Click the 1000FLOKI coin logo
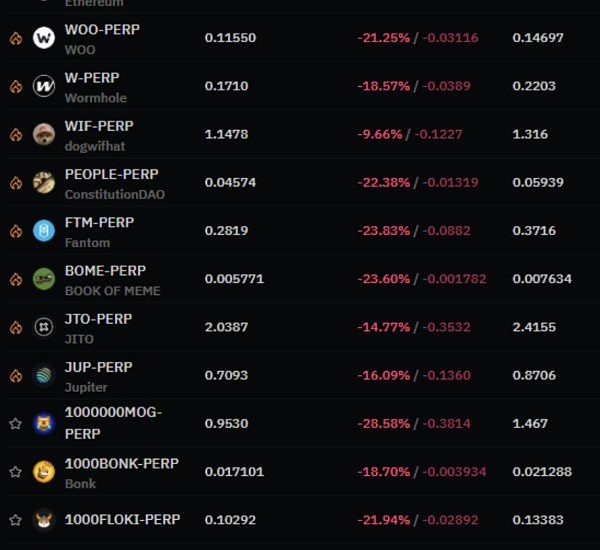Image resolution: width=600 pixels, height=550 pixels. click(x=44, y=520)
